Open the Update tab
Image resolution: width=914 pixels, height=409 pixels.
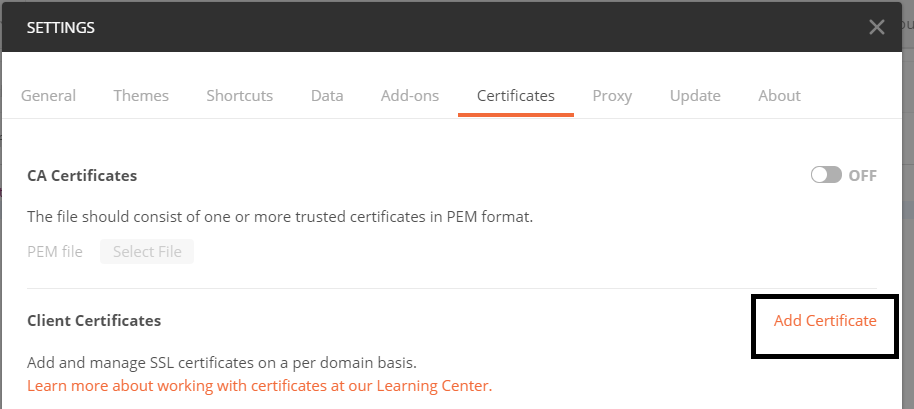click(x=695, y=96)
